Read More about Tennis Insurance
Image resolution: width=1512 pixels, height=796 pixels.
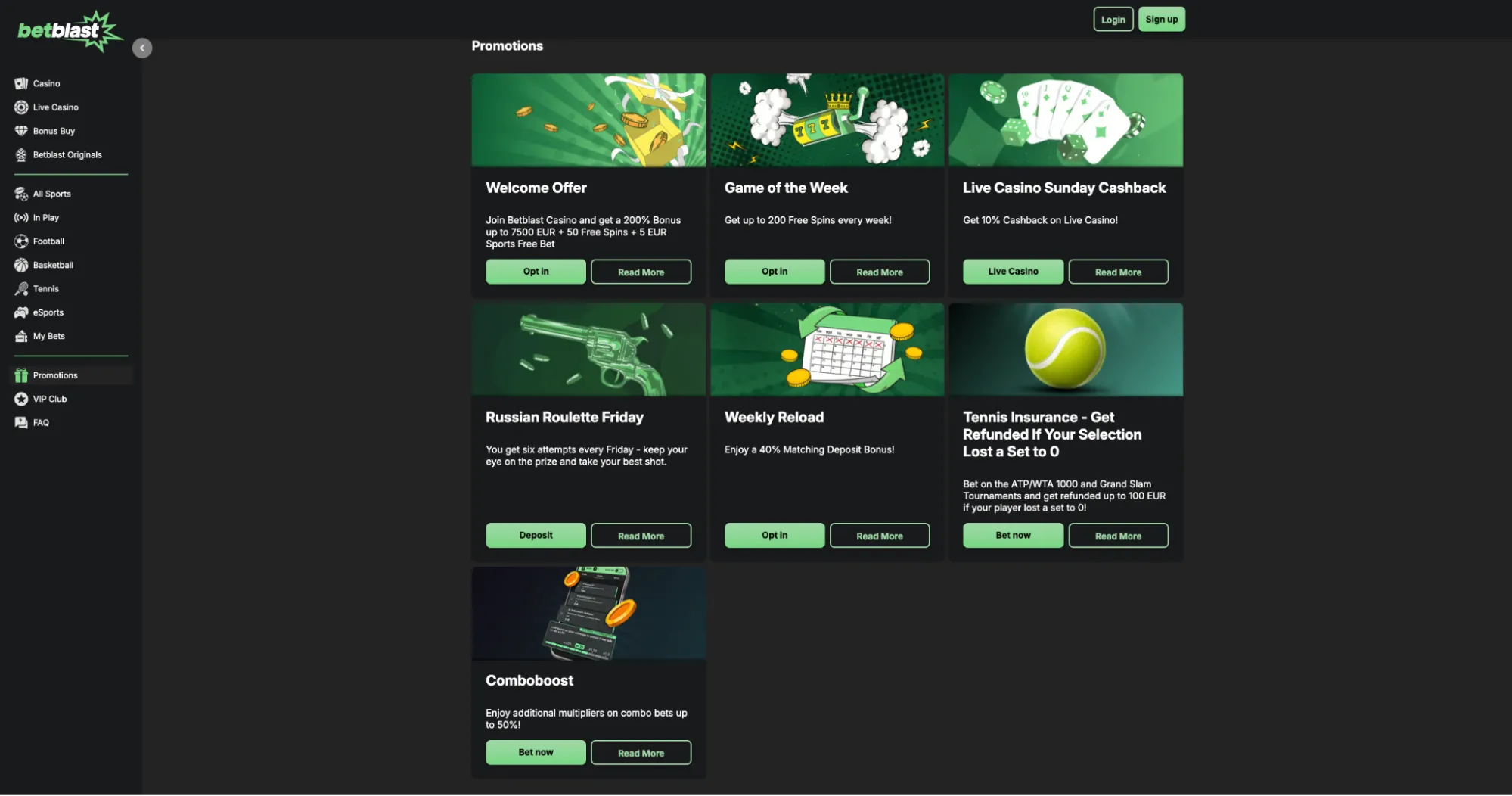[x=1118, y=535]
